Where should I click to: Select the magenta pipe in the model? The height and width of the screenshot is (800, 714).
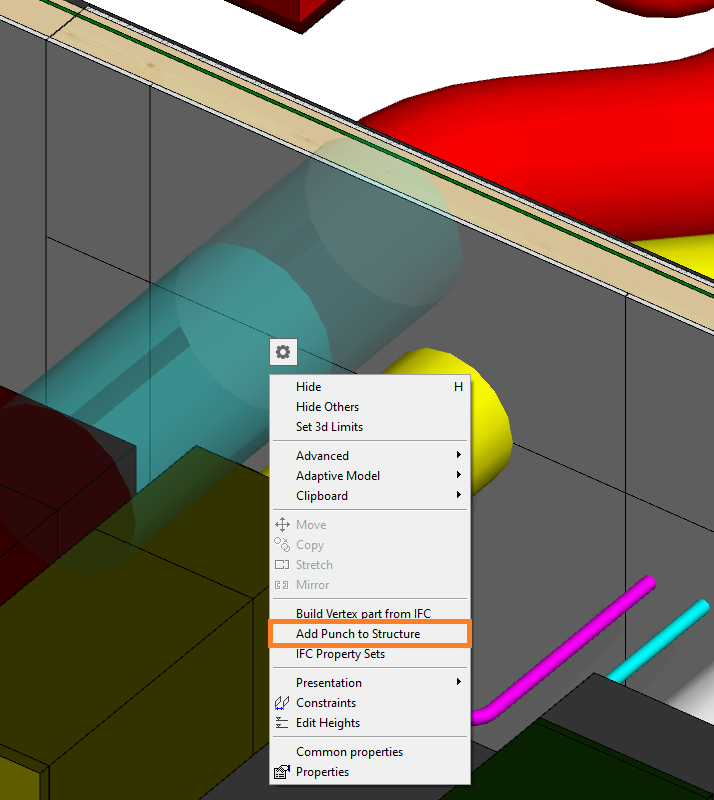(x=580, y=640)
